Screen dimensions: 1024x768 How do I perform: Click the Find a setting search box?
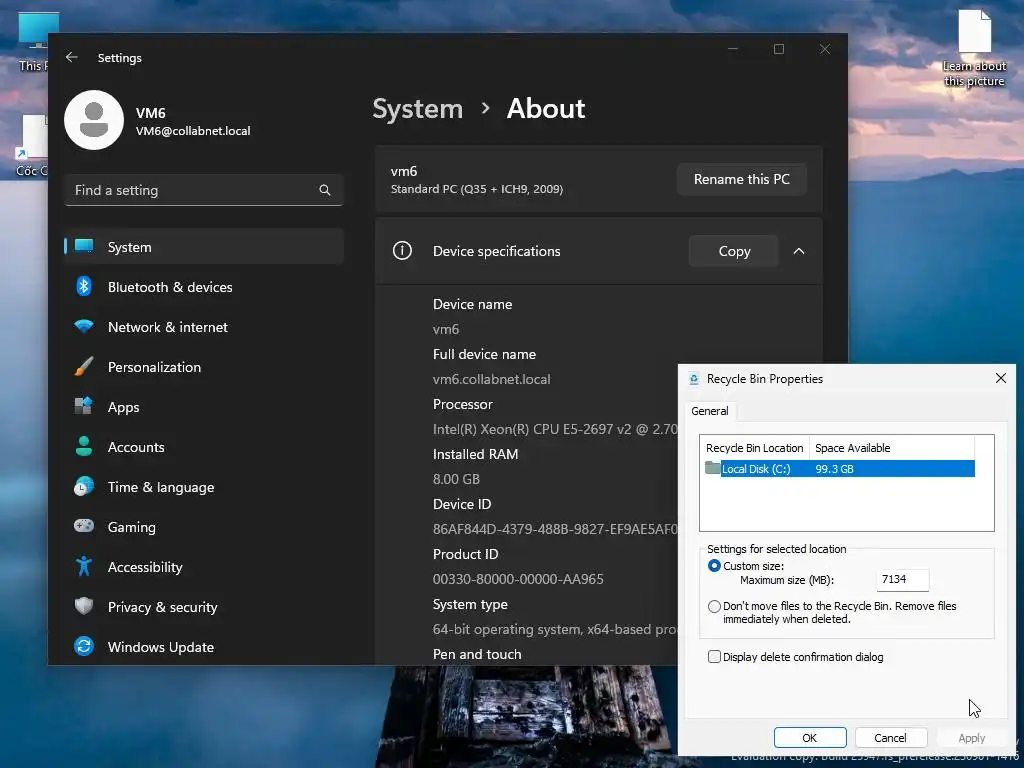[204, 190]
